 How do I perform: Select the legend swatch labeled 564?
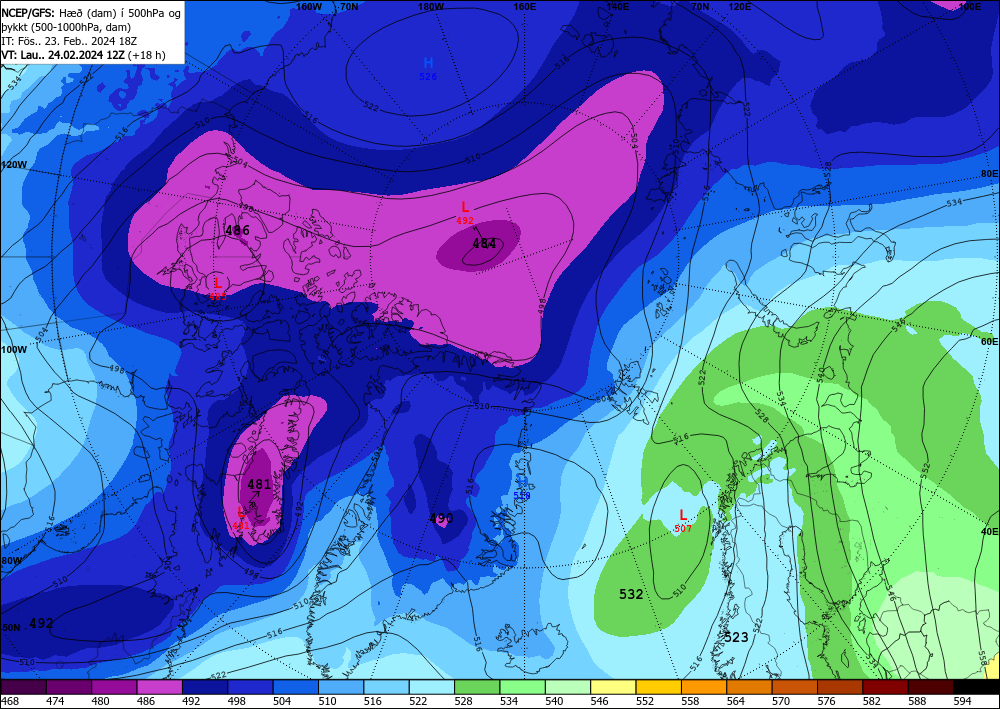pos(749,687)
